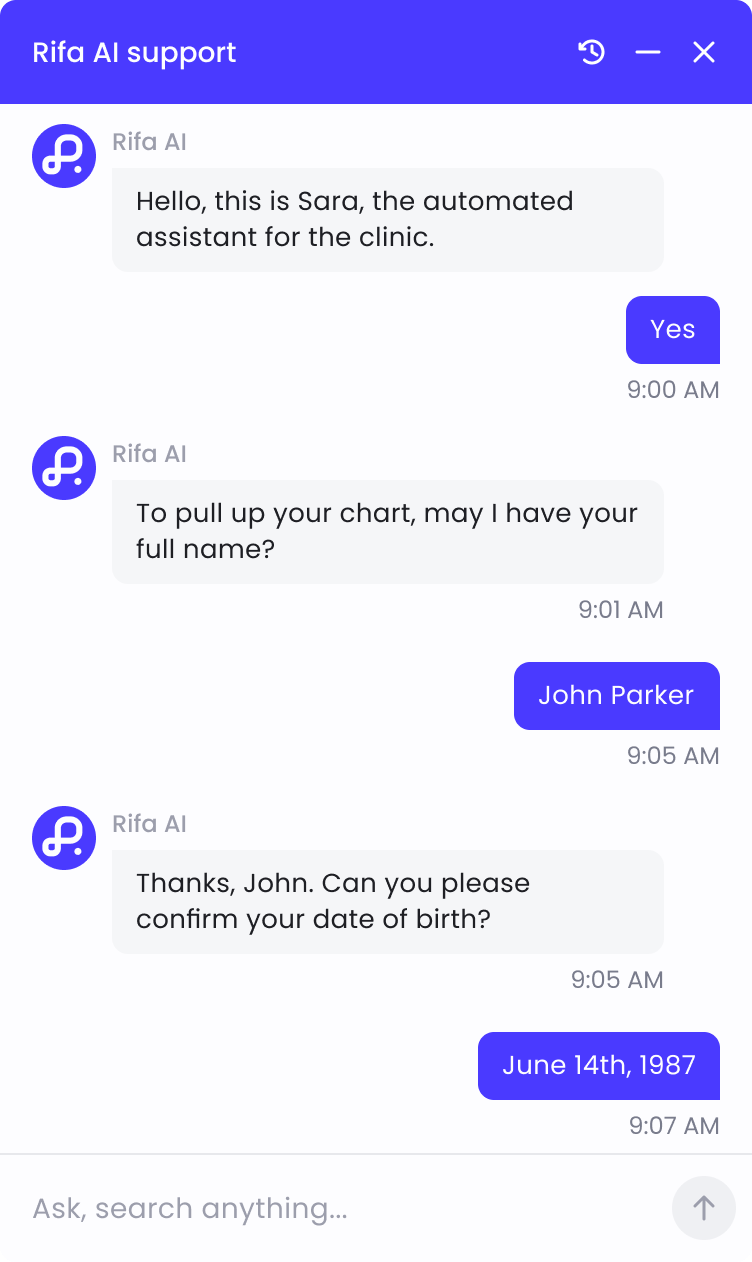Select the circular upload arrow icon

(x=704, y=1208)
